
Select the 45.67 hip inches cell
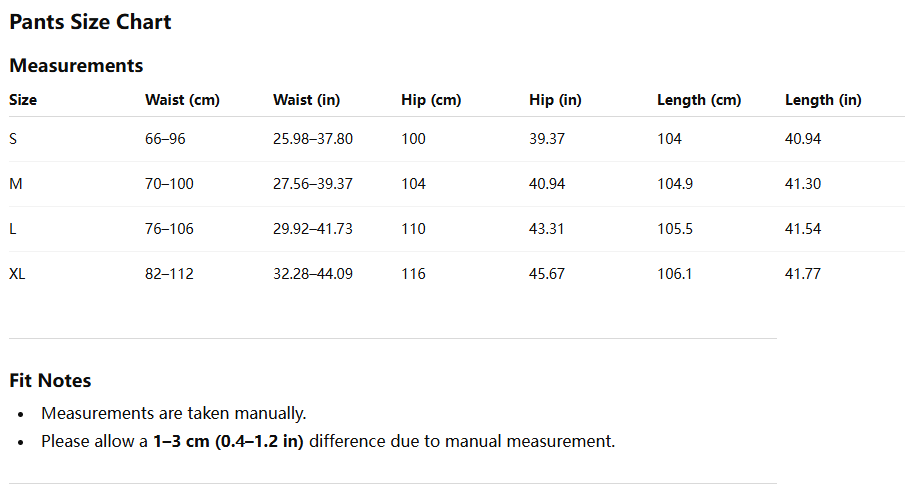[x=547, y=274]
